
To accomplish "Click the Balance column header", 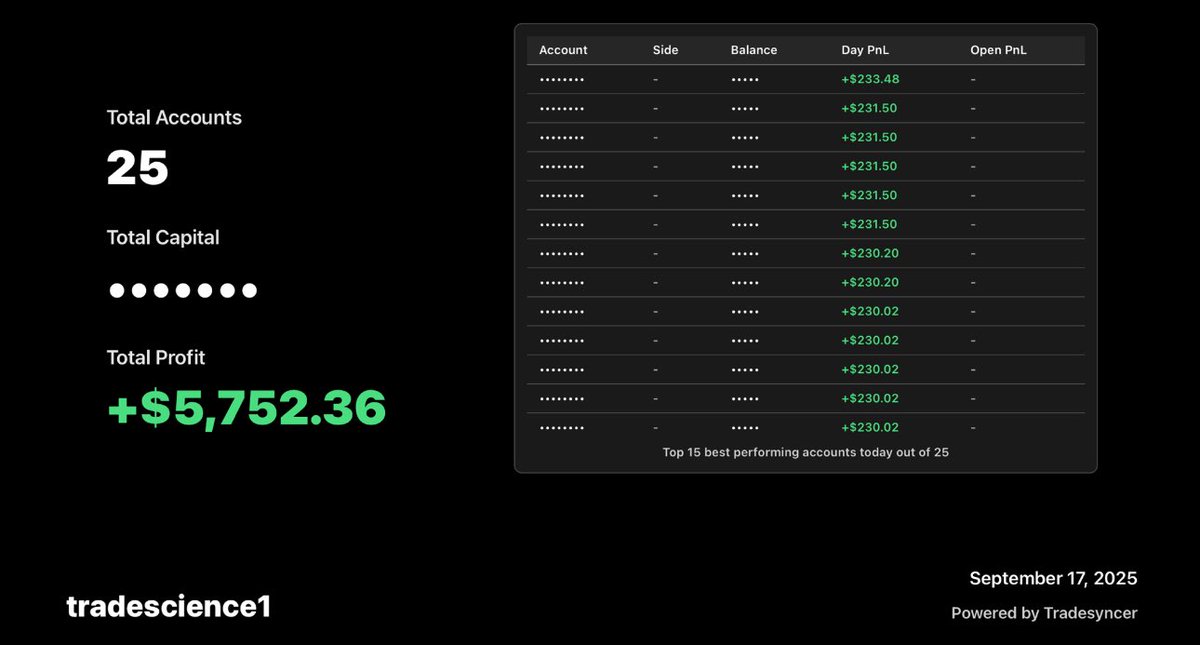I will 754,50.
